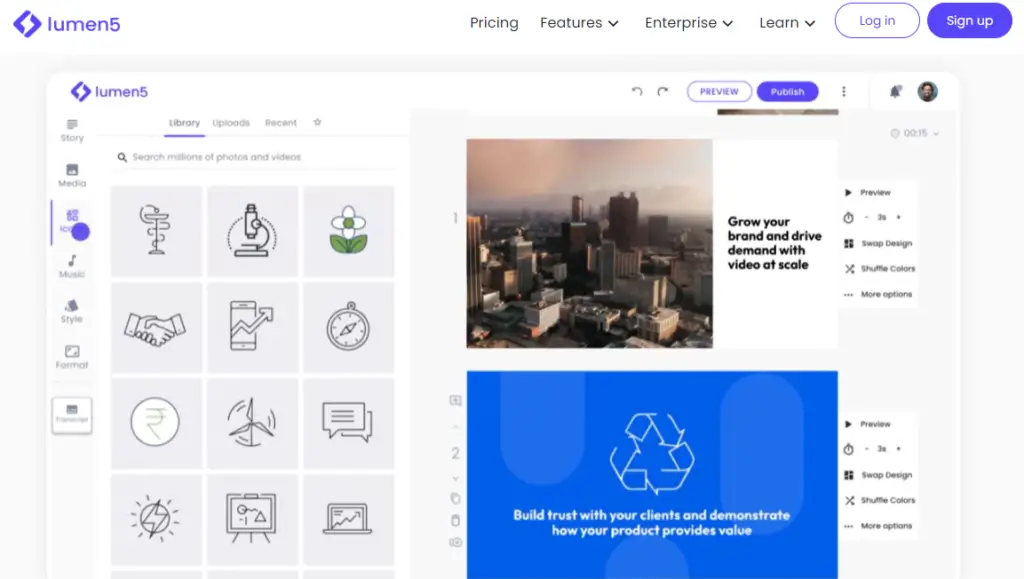Select the lightning energy icon
This screenshot has height=579, width=1024.
156,520
